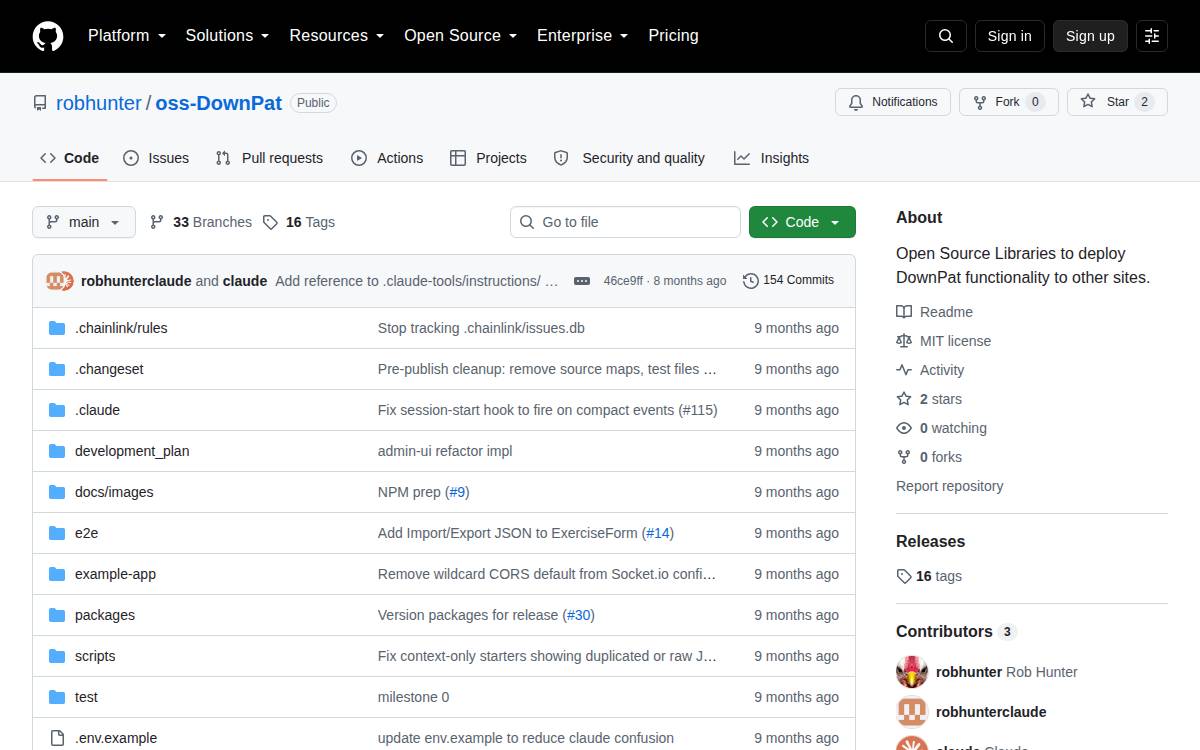The width and height of the screenshot is (1200, 750).
Task: Fork this repository
Action: point(1009,102)
